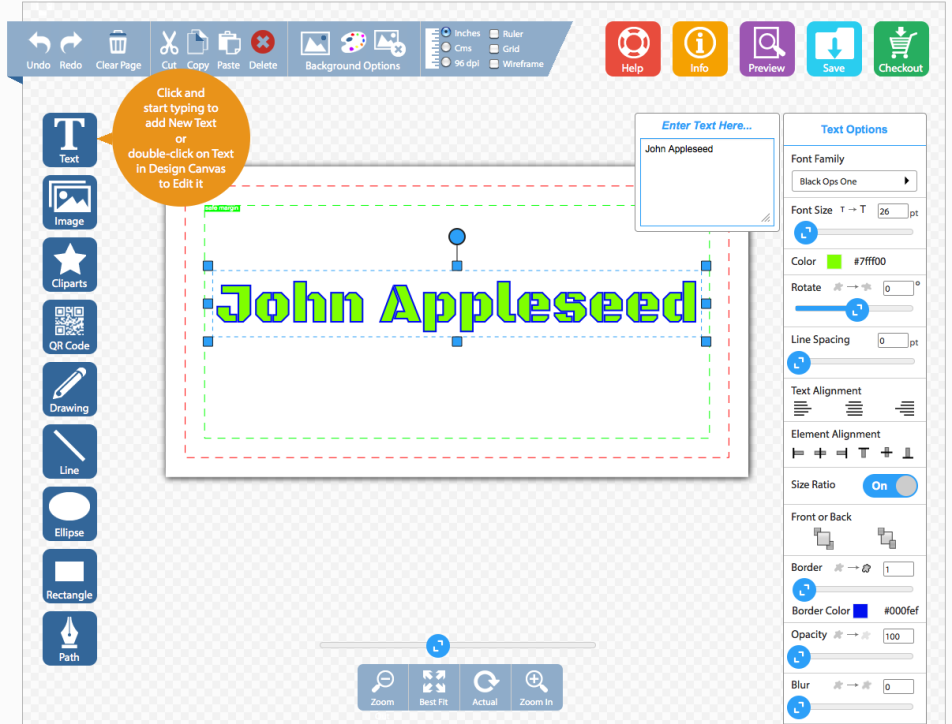Select the 96 dpi radio button
Viewport: 952px width, 724px height.
click(446, 63)
